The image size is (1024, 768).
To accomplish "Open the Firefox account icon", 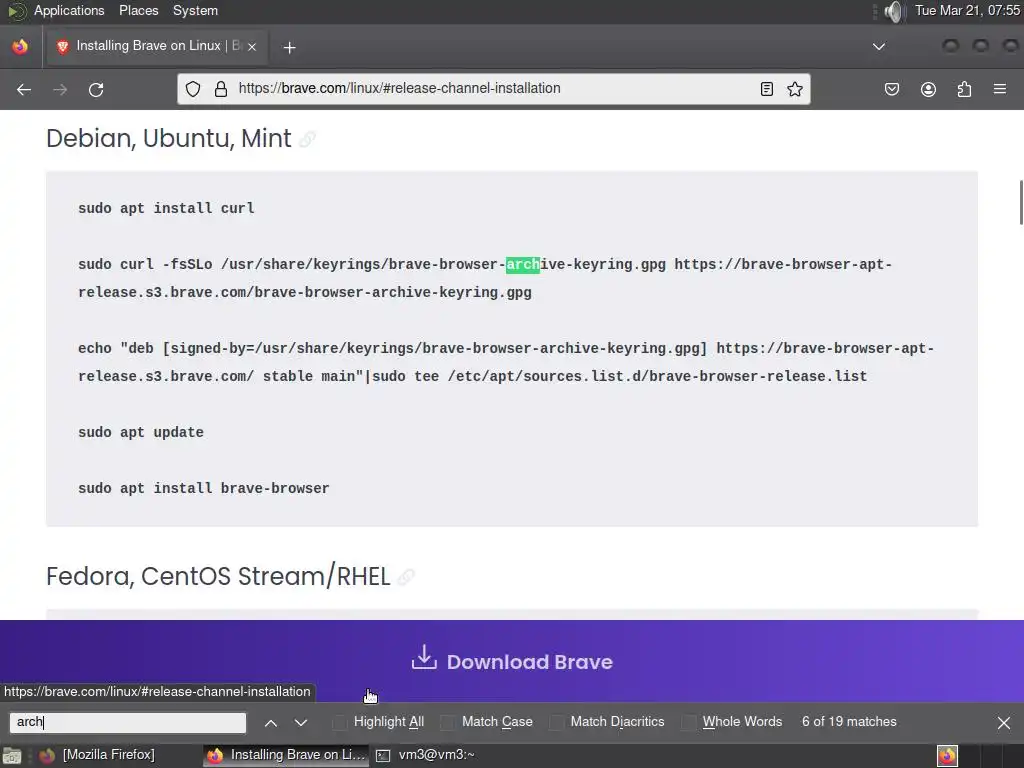I will [928, 89].
